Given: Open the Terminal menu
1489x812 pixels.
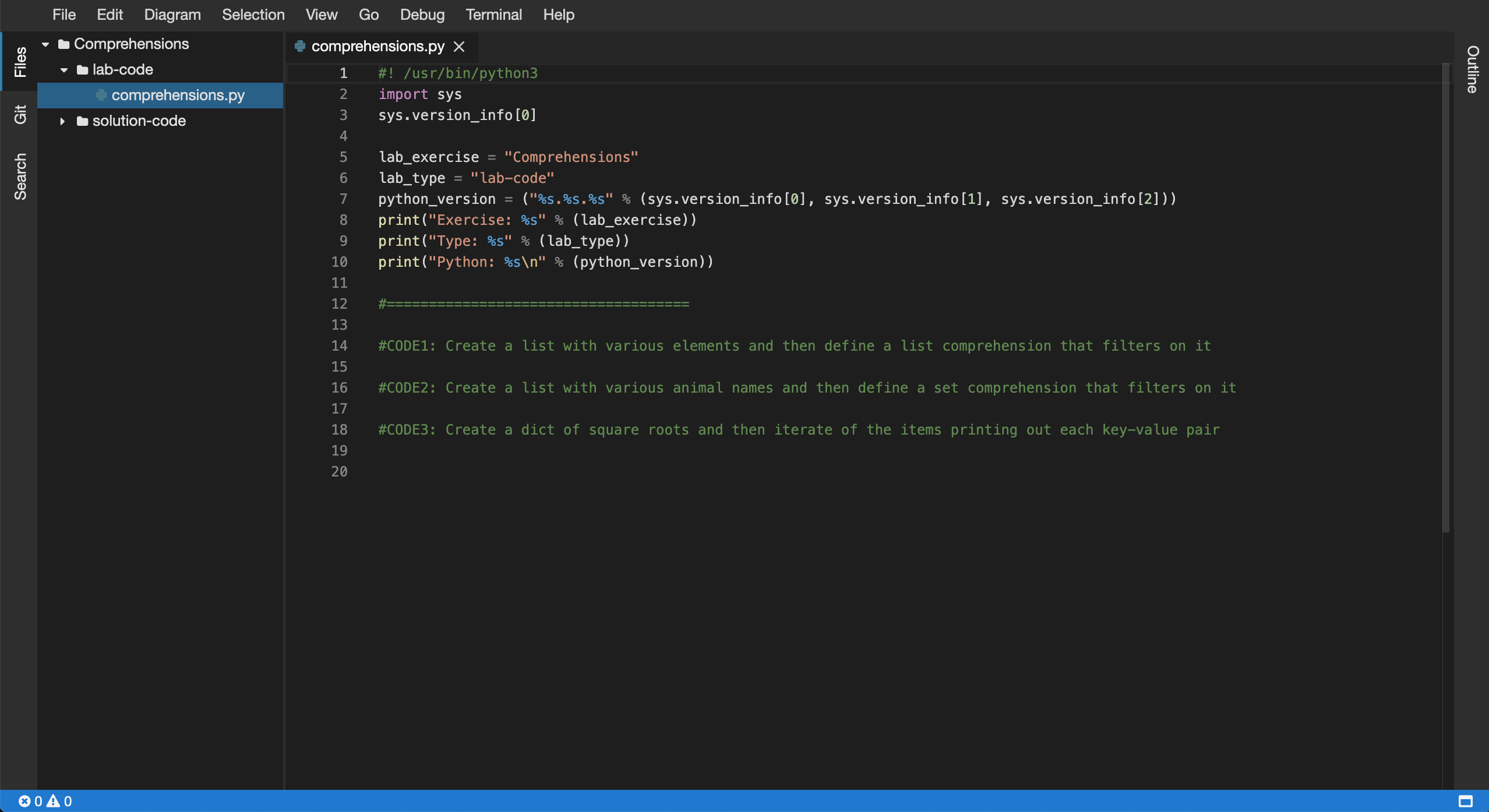Looking at the screenshot, I should tap(493, 15).
